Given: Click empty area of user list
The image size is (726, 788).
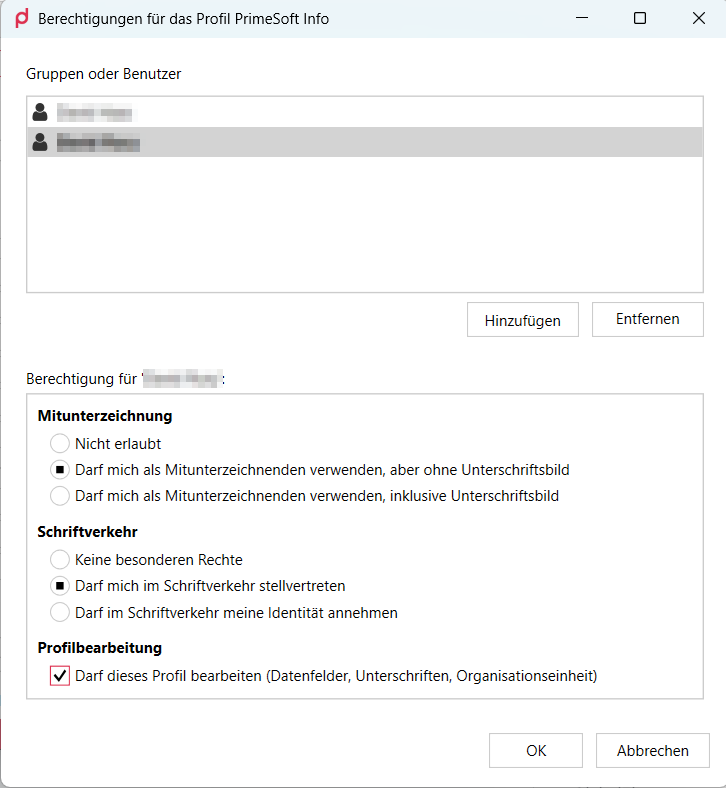Looking at the screenshot, I should (365, 224).
